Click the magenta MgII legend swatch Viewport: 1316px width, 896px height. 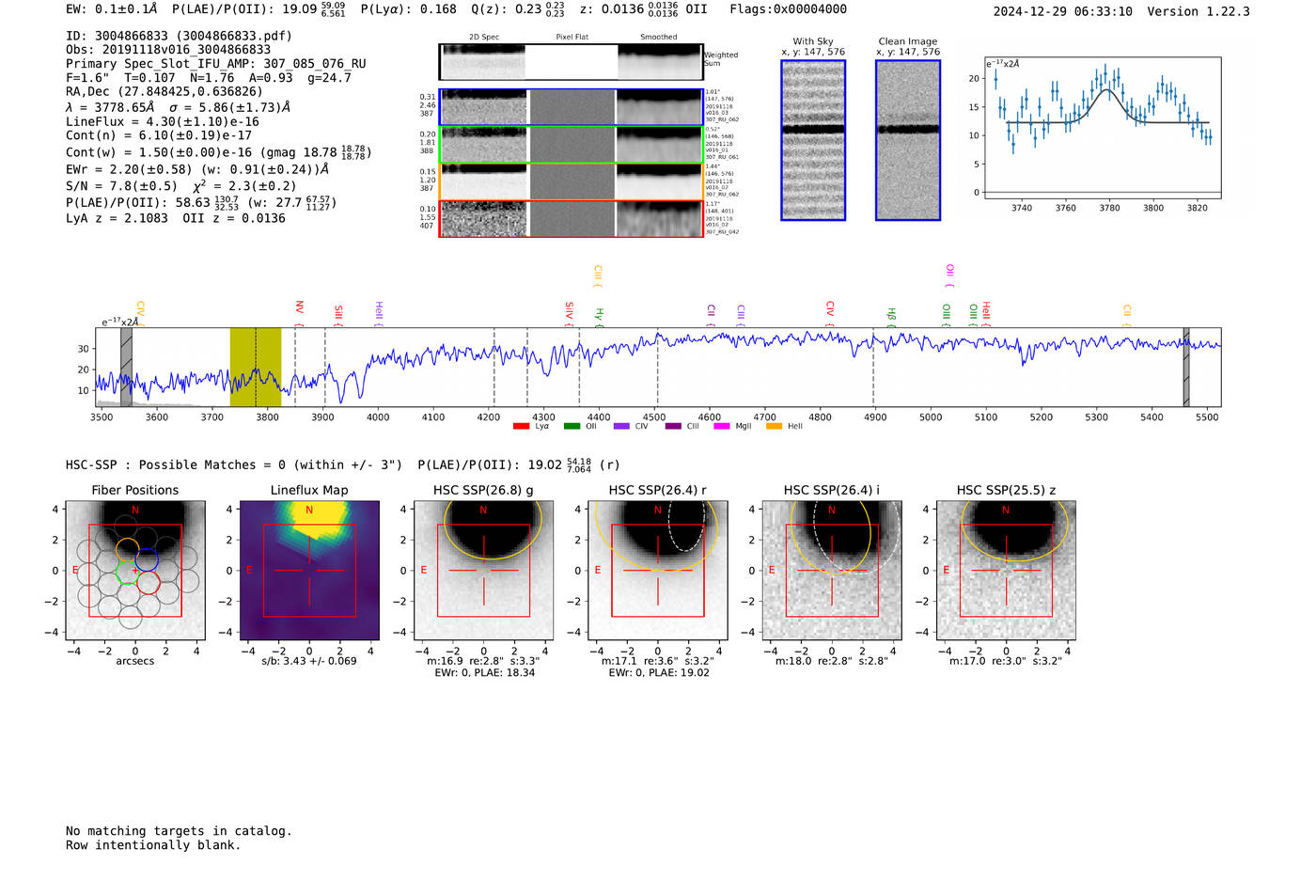[722, 427]
